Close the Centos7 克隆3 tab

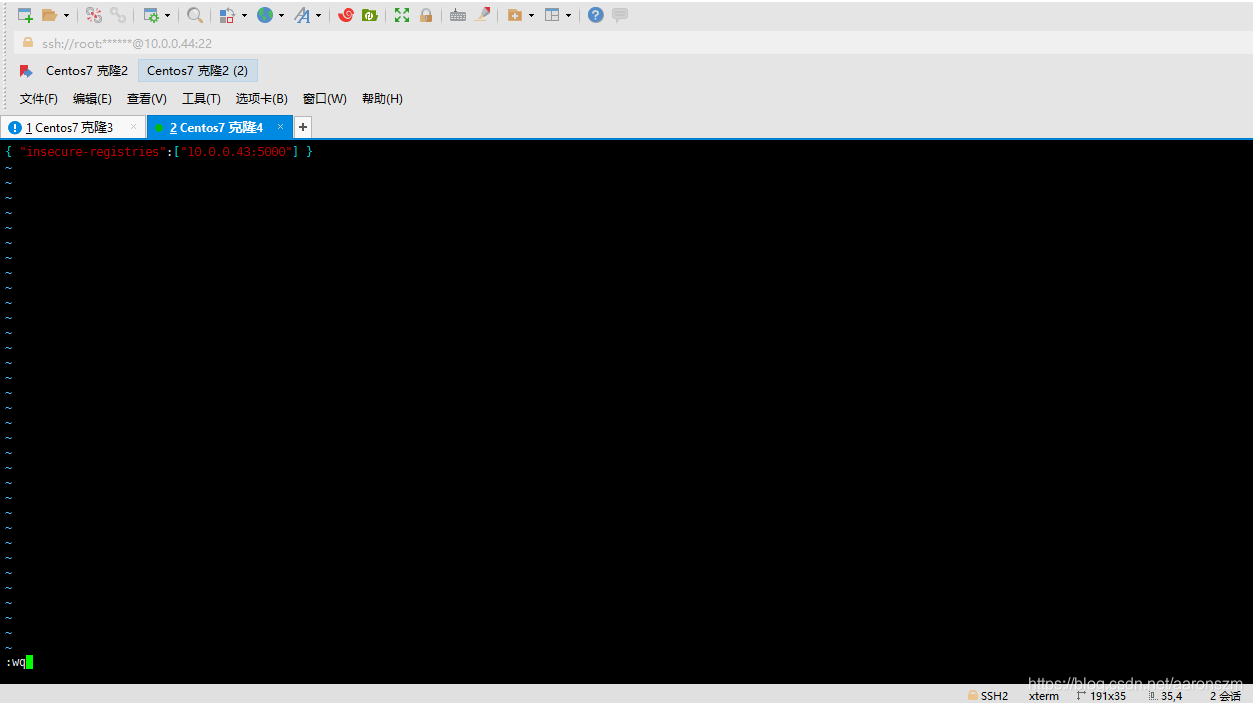point(134,127)
